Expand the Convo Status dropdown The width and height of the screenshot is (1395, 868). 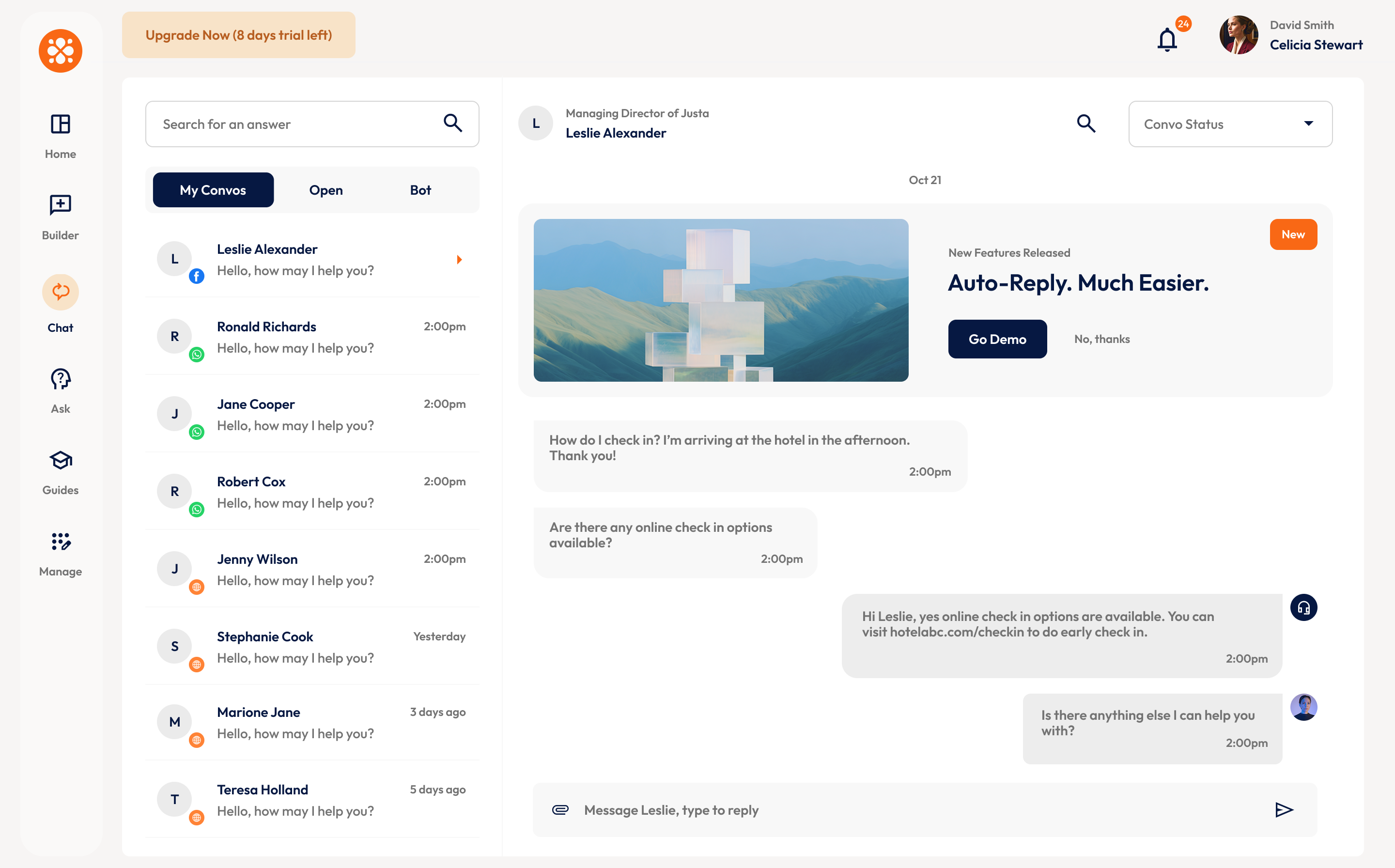click(1230, 124)
